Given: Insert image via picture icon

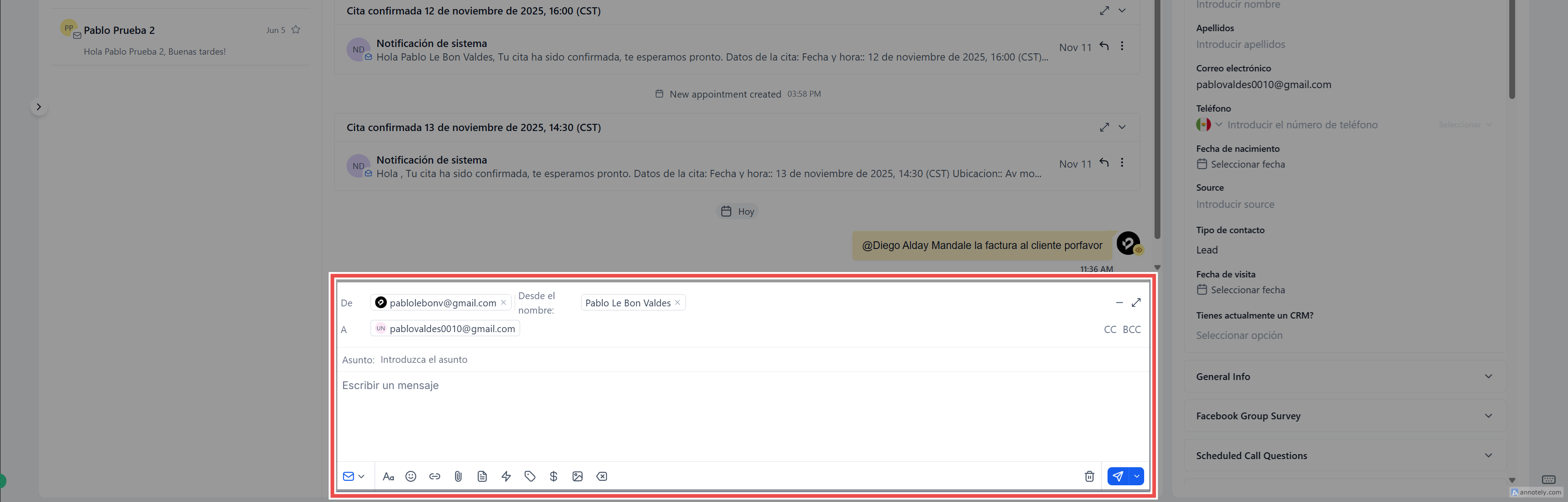Looking at the screenshot, I should pos(577,476).
